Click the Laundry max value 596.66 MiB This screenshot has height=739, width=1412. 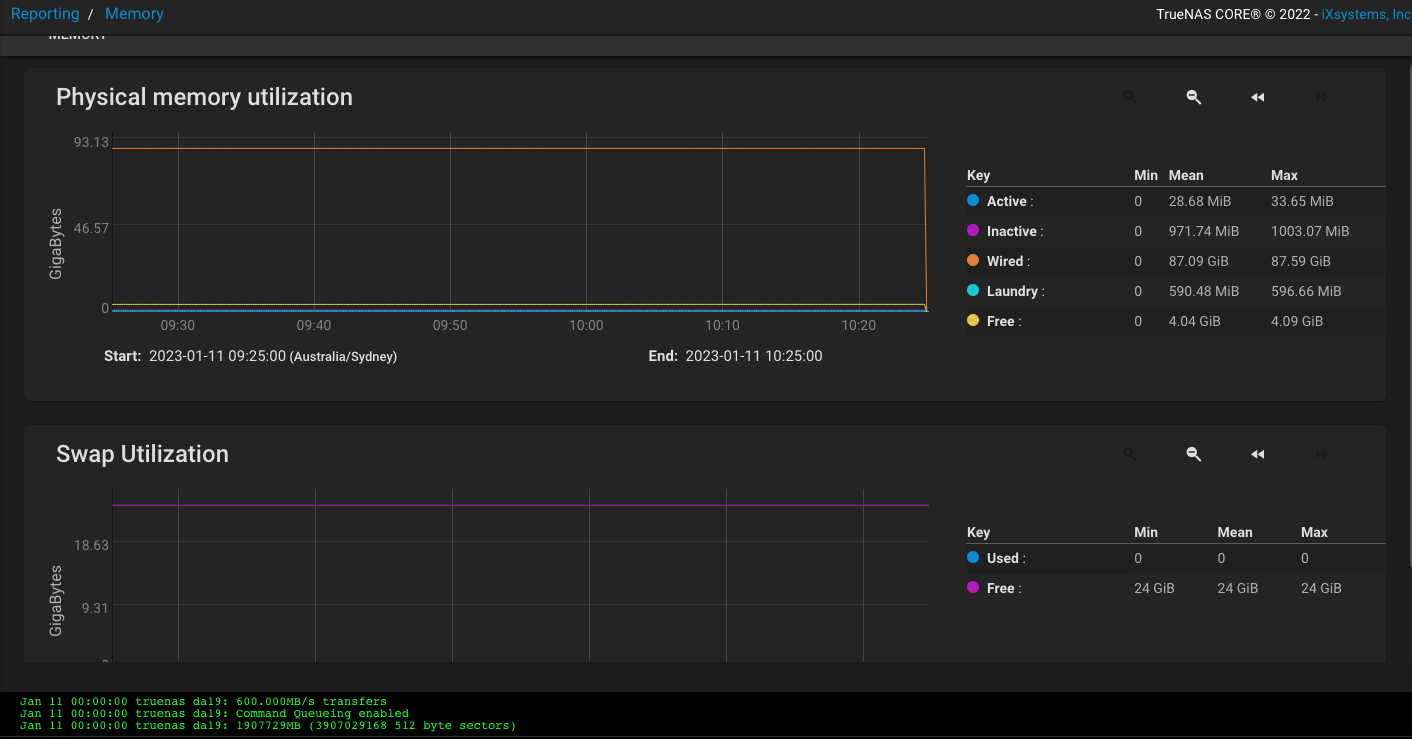(x=1306, y=291)
